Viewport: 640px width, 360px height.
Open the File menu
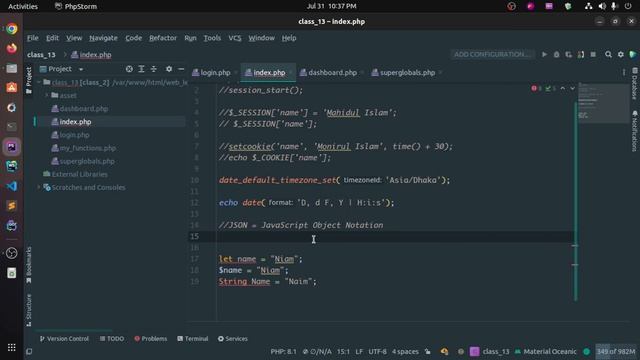33,38
